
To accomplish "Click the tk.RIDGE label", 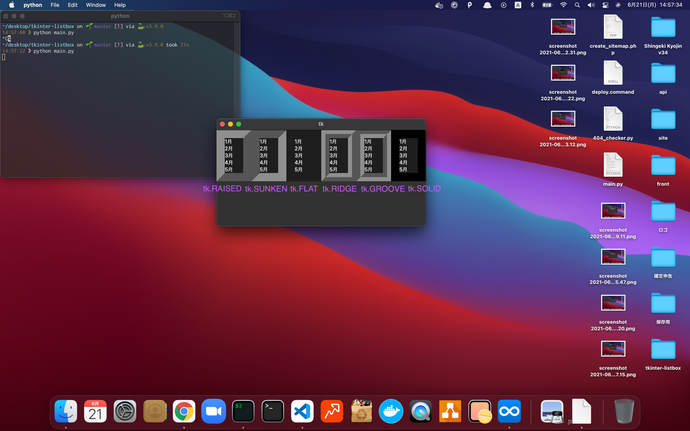I will (x=339, y=188).
